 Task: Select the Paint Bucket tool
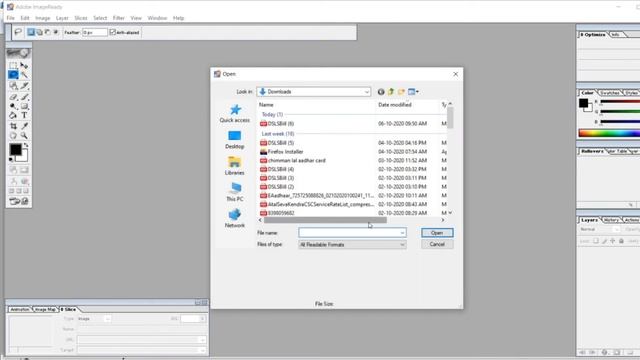pos(13,116)
